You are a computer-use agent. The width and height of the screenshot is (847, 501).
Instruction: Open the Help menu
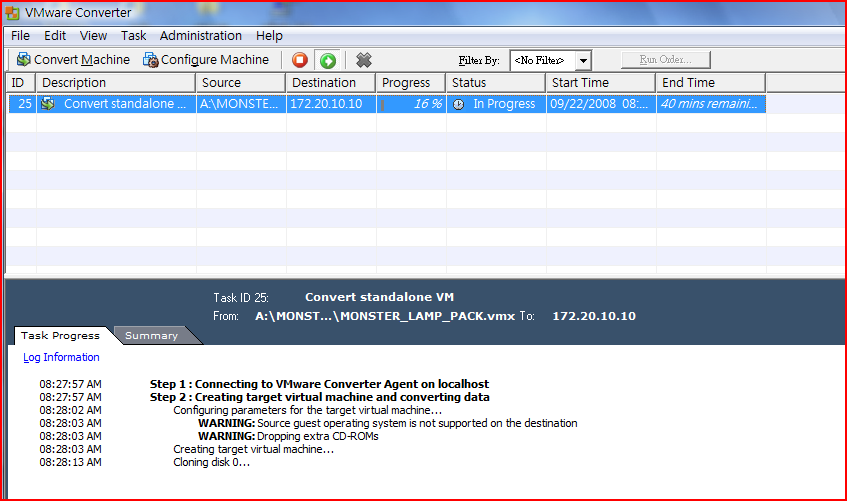270,36
